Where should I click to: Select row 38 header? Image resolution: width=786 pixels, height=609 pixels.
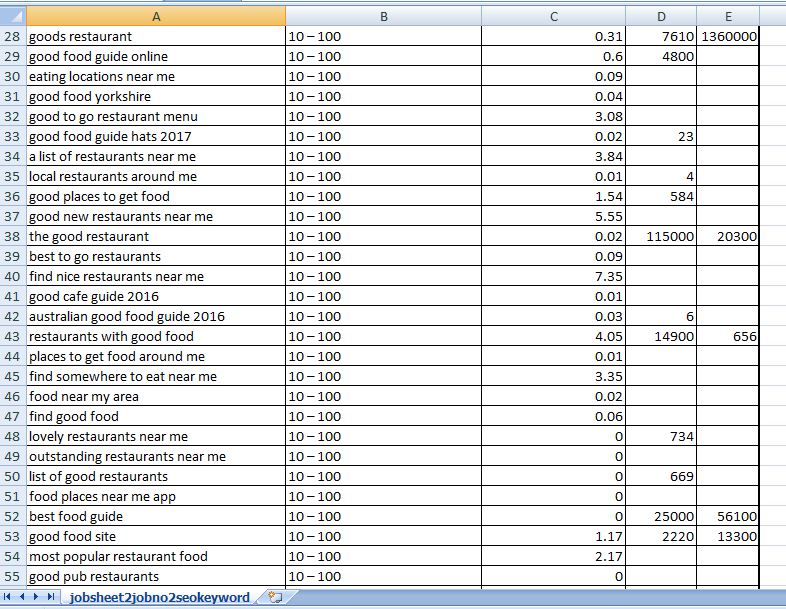click(x=13, y=237)
